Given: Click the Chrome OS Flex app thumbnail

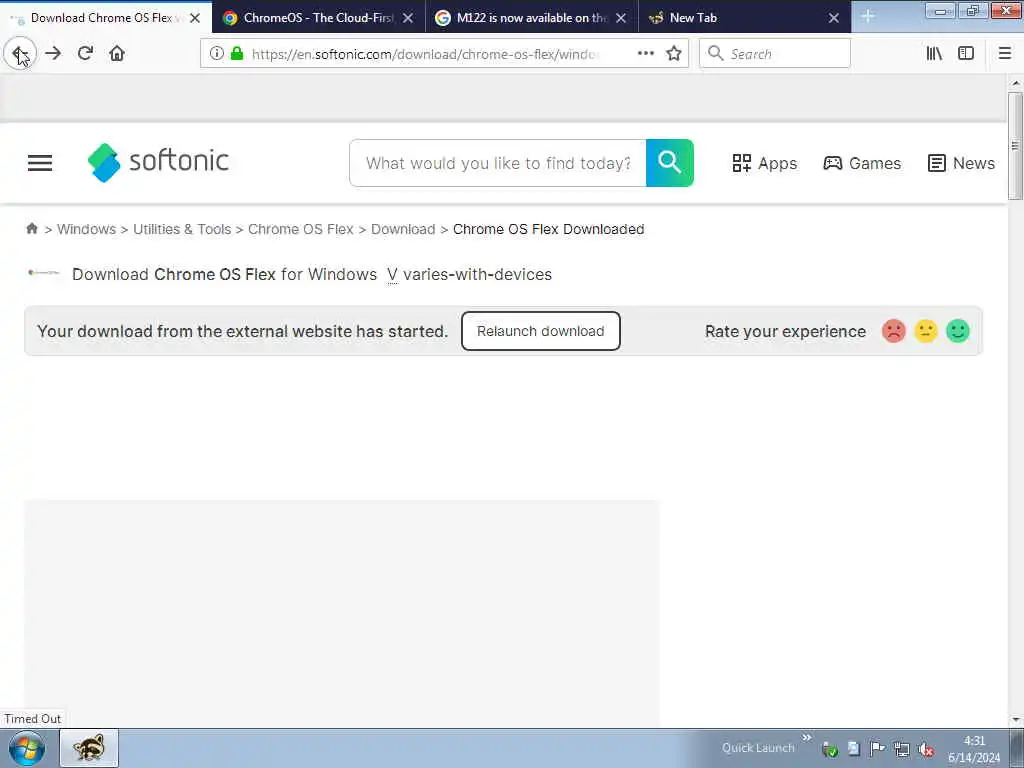Looking at the screenshot, I should pyautogui.click(x=44, y=272).
